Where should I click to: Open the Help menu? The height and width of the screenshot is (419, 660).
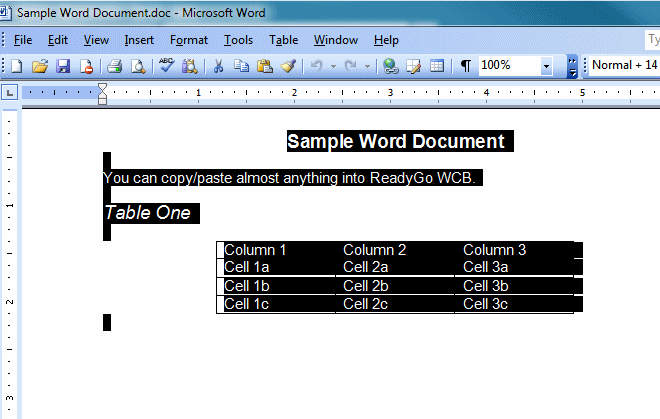[x=386, y=40]
